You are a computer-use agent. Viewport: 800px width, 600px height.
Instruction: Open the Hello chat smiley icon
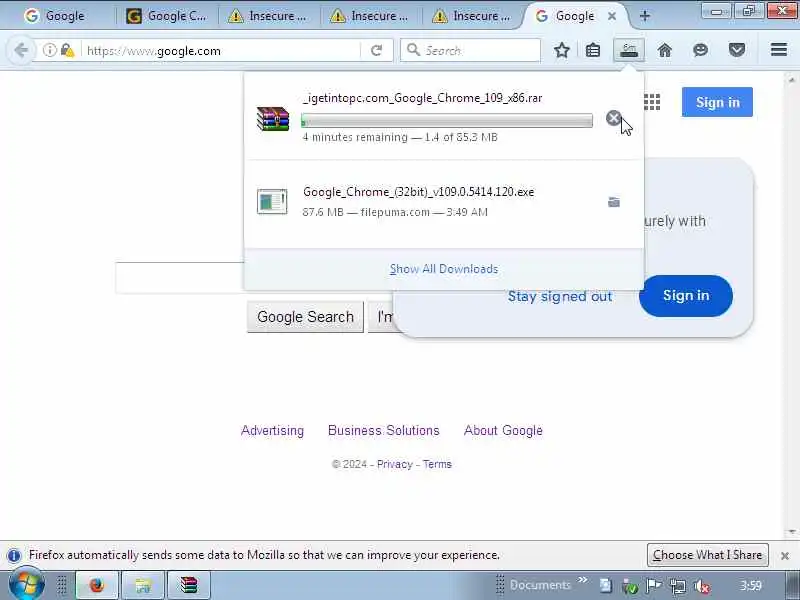click(701, 50)
